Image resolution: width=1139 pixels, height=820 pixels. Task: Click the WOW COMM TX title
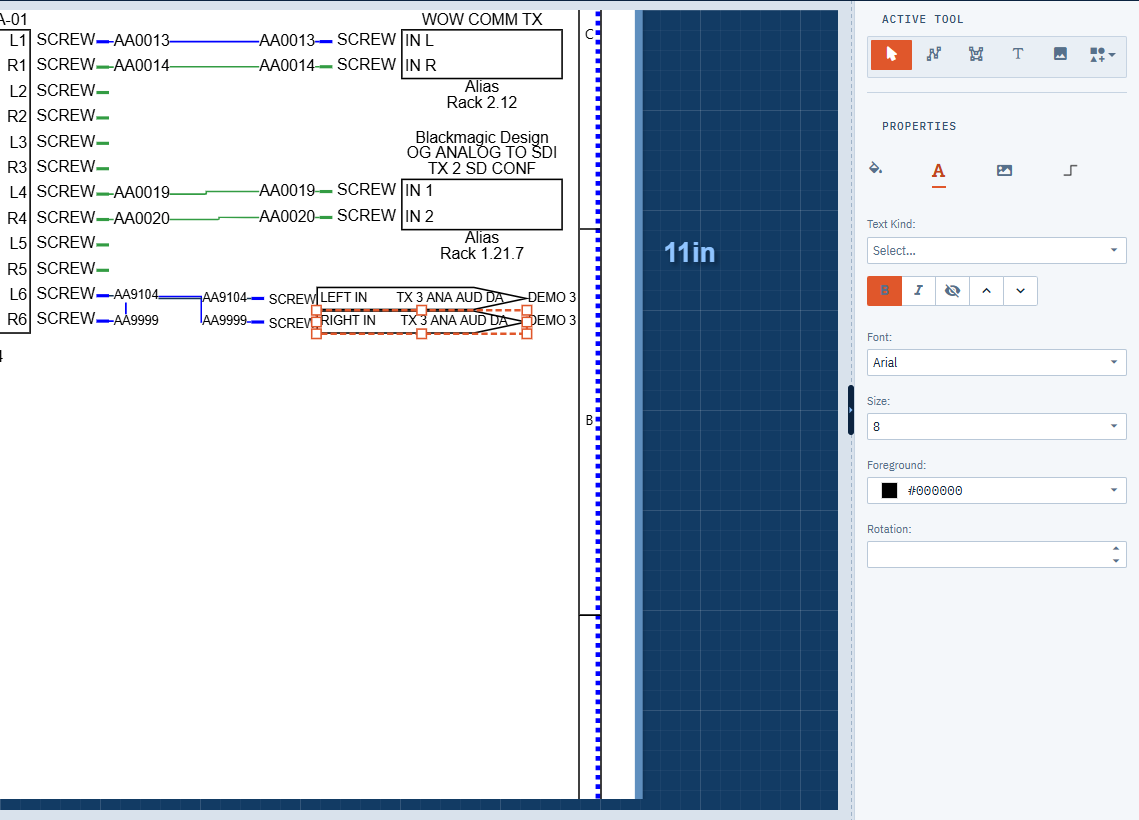coord(482,20)
